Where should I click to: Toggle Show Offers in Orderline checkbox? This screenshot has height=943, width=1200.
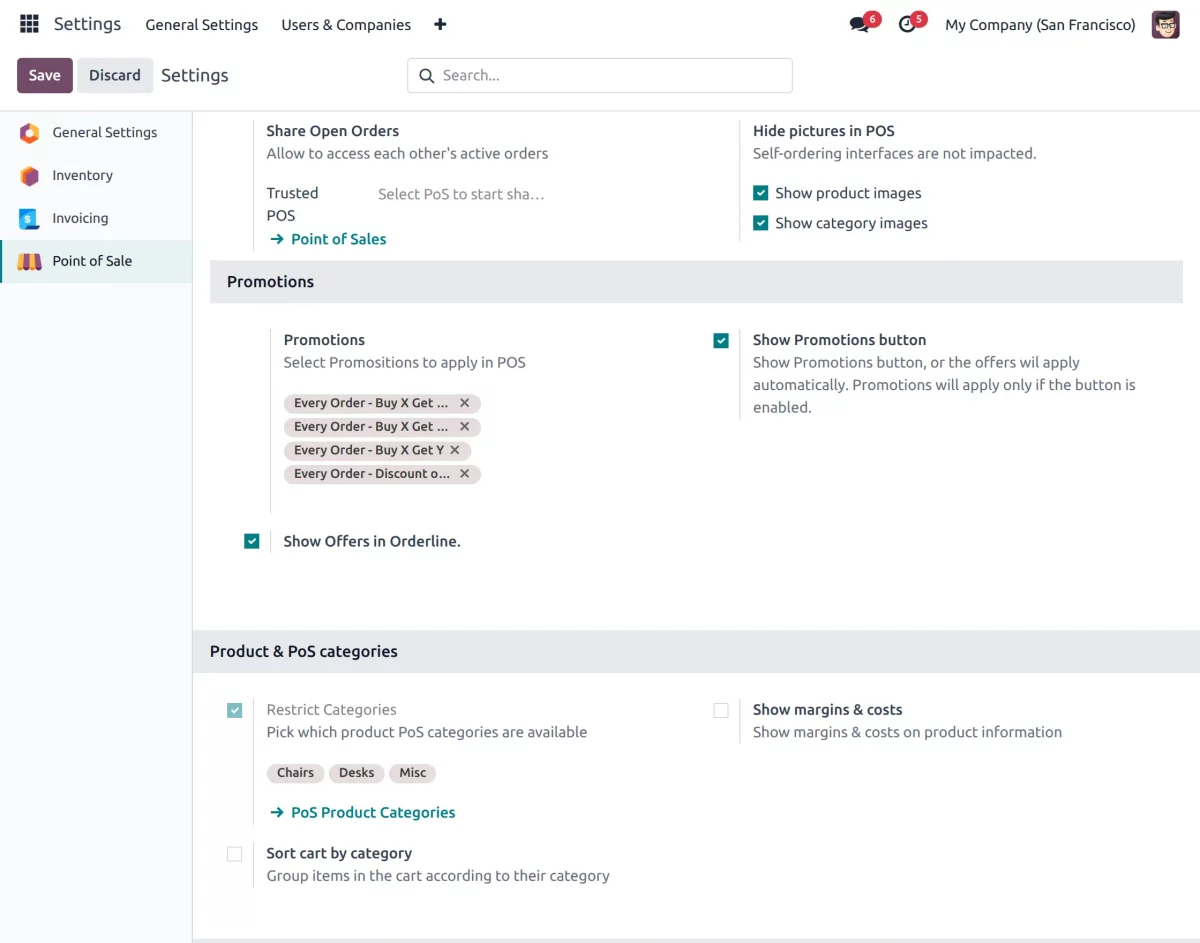click(x=252, y=541)
